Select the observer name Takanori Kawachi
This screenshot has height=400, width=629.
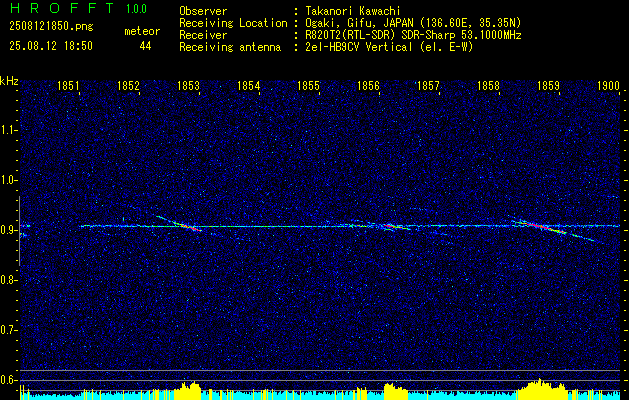point(353,11)
